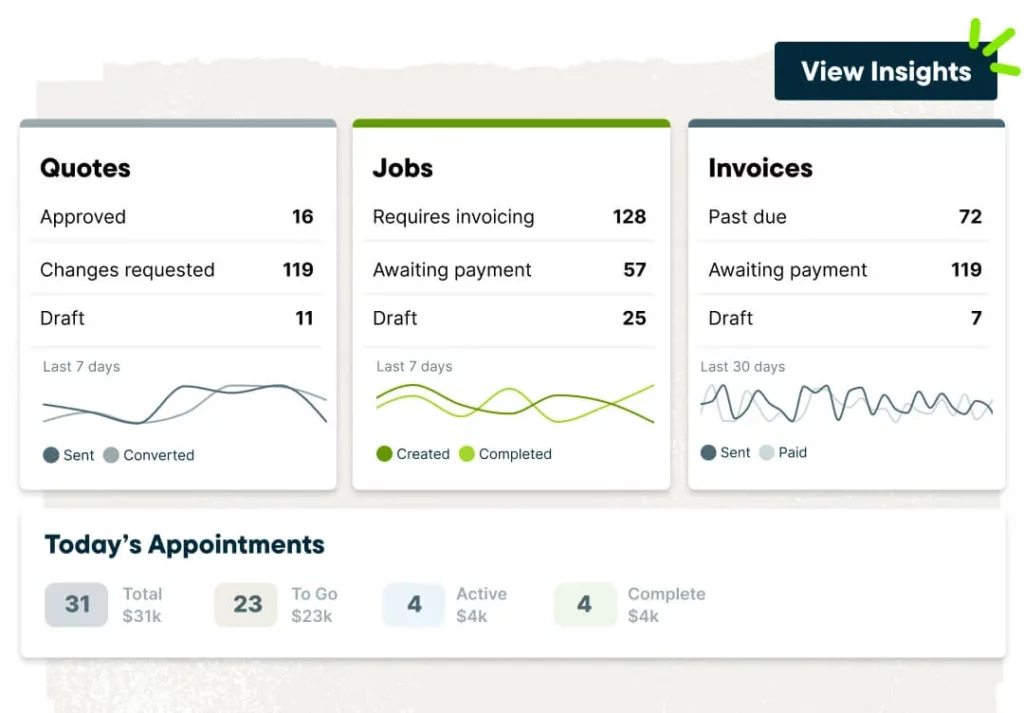
Task: Open the Approved quotes row
Action: click(177, 217)
